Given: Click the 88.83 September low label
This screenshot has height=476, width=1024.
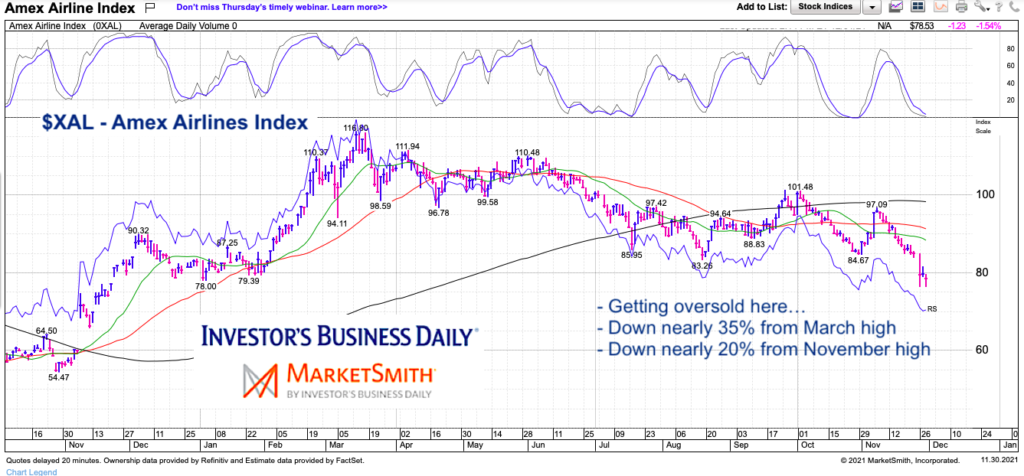Looking at the screenshot, I should [x=754, y=244].
